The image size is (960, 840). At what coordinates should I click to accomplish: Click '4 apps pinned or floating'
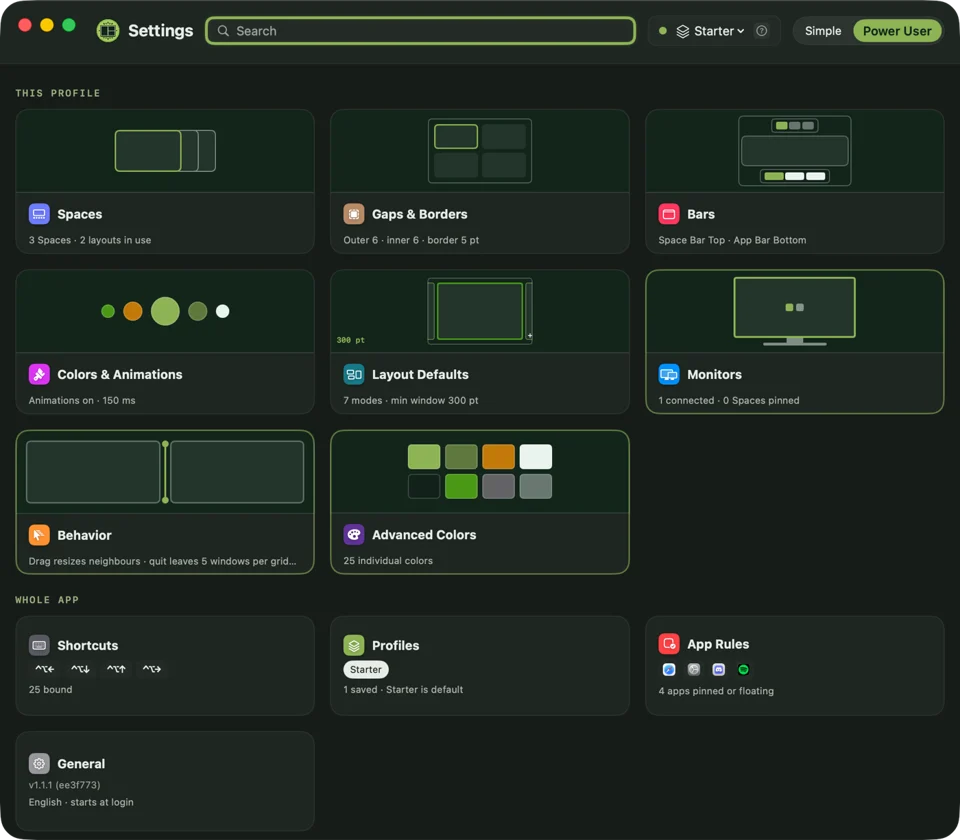716,691
